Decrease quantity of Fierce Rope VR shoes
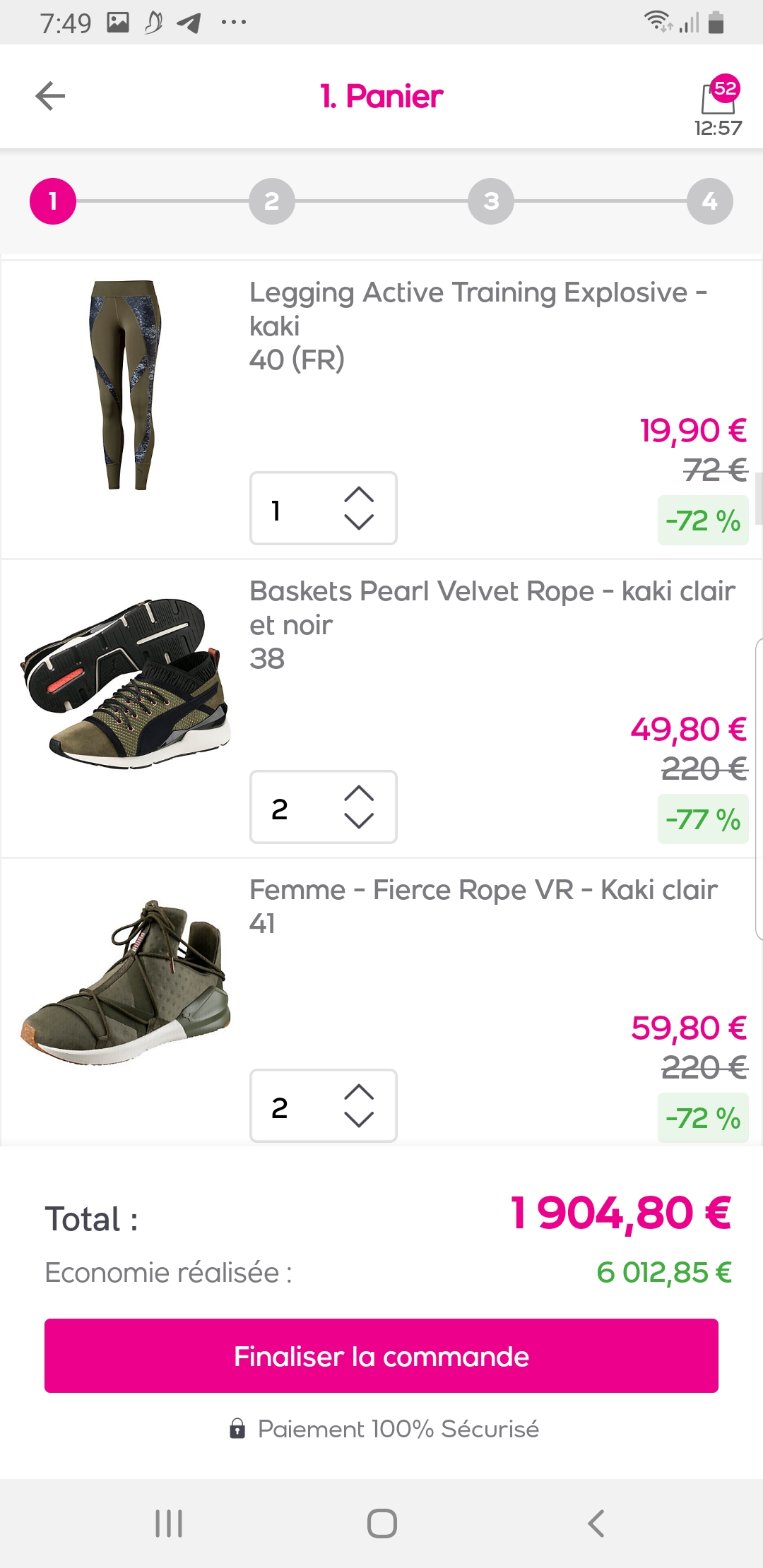 359,1119
